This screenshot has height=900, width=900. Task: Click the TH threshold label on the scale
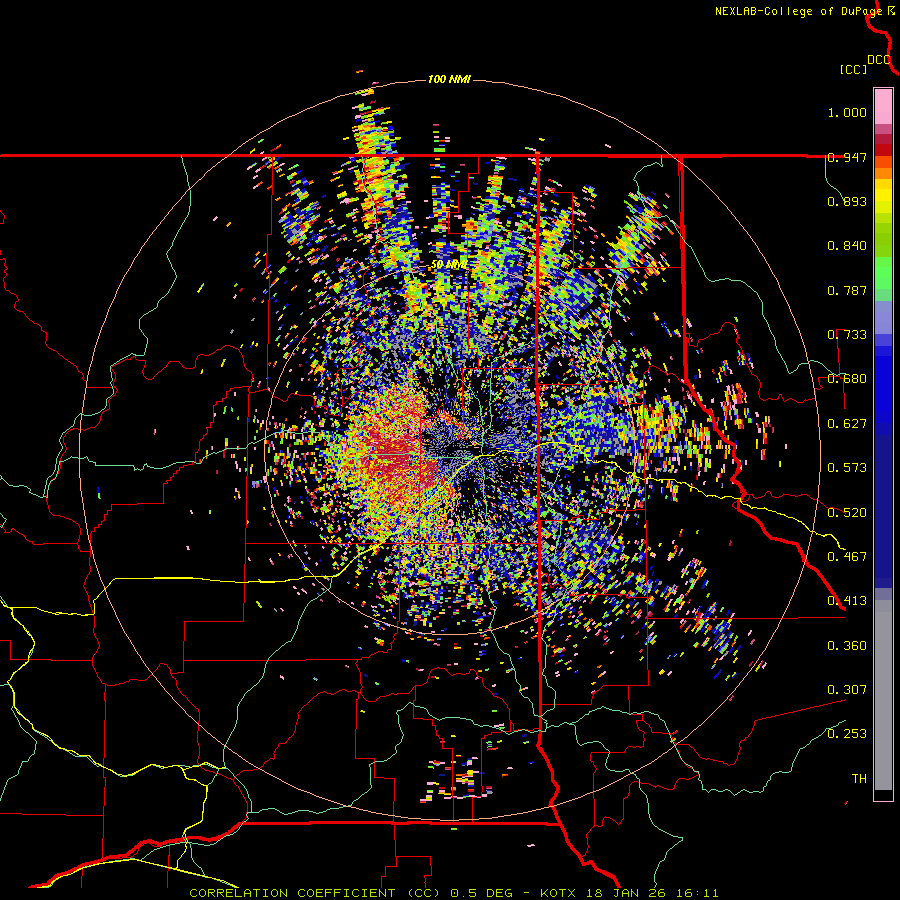click(x=859, y=779)
